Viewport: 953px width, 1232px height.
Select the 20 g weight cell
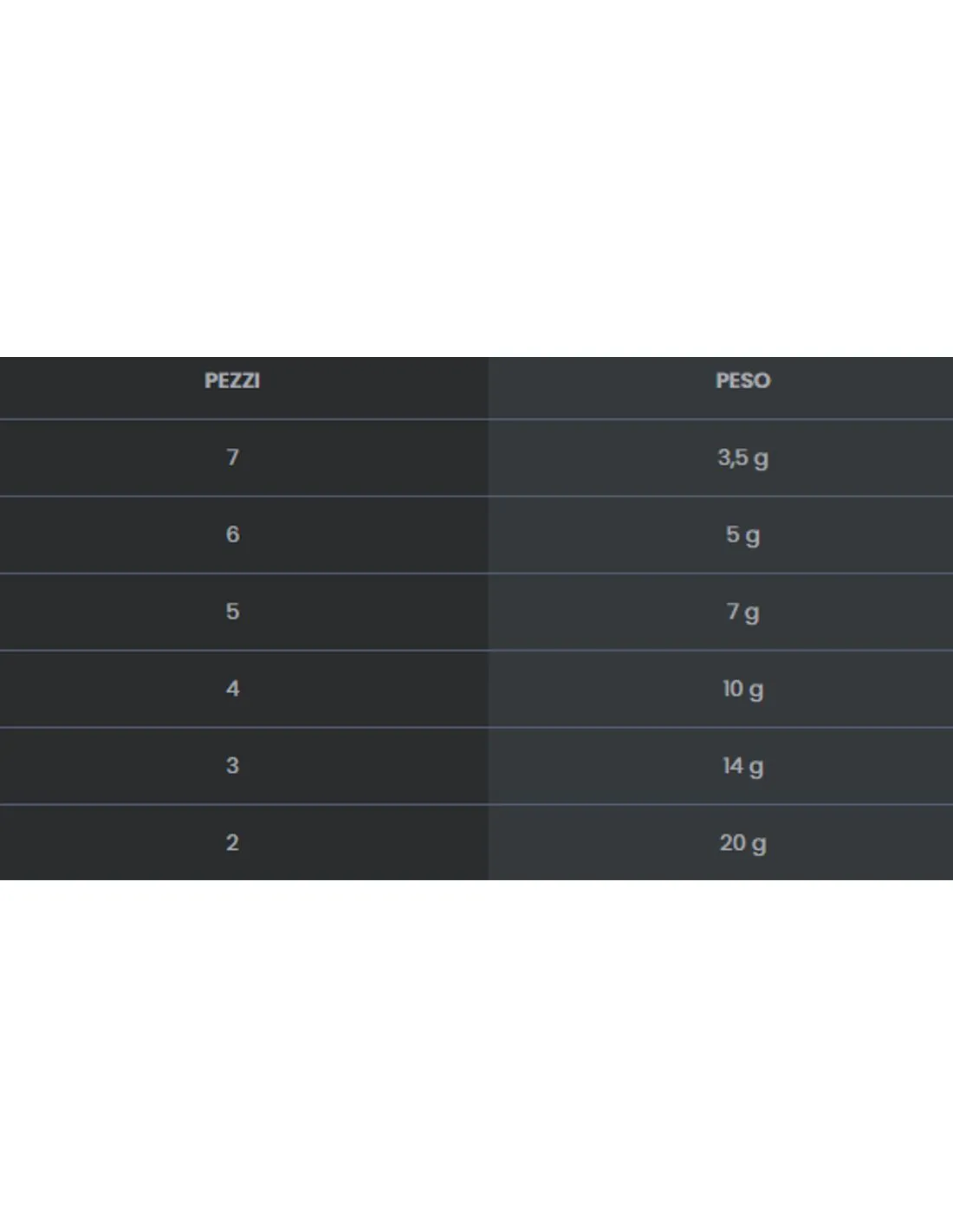pyautogui.click(x=742, y=842)
